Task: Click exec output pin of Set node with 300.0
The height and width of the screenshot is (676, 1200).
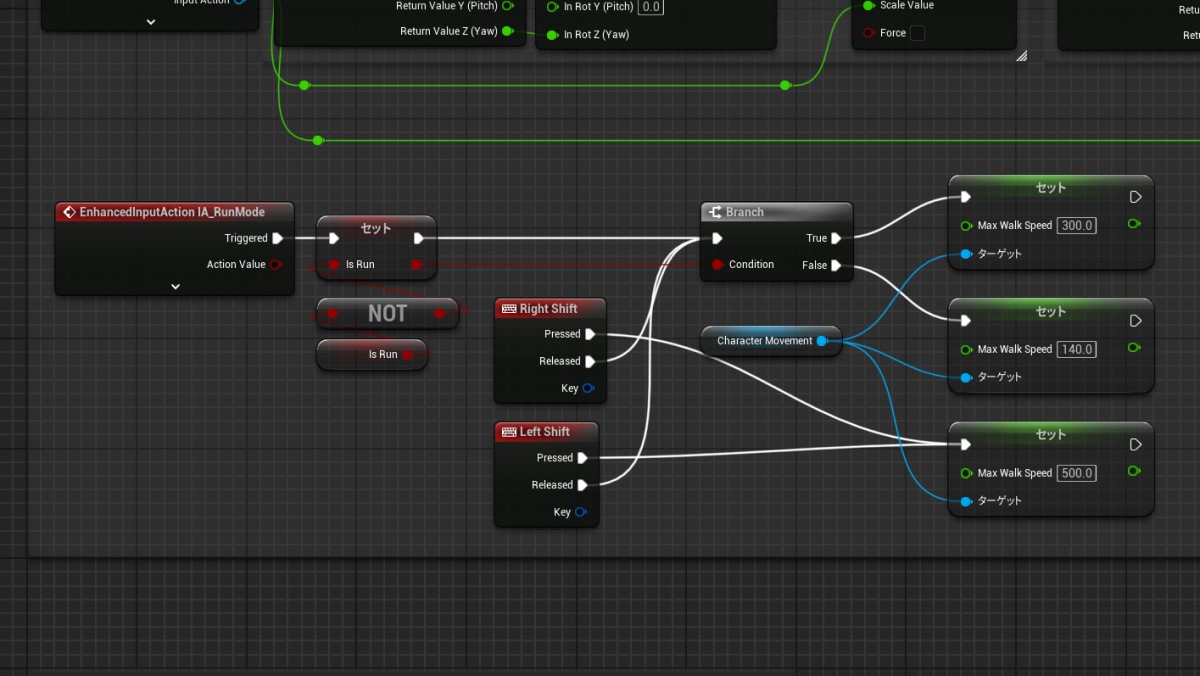Action: (x=1135, y=197)
